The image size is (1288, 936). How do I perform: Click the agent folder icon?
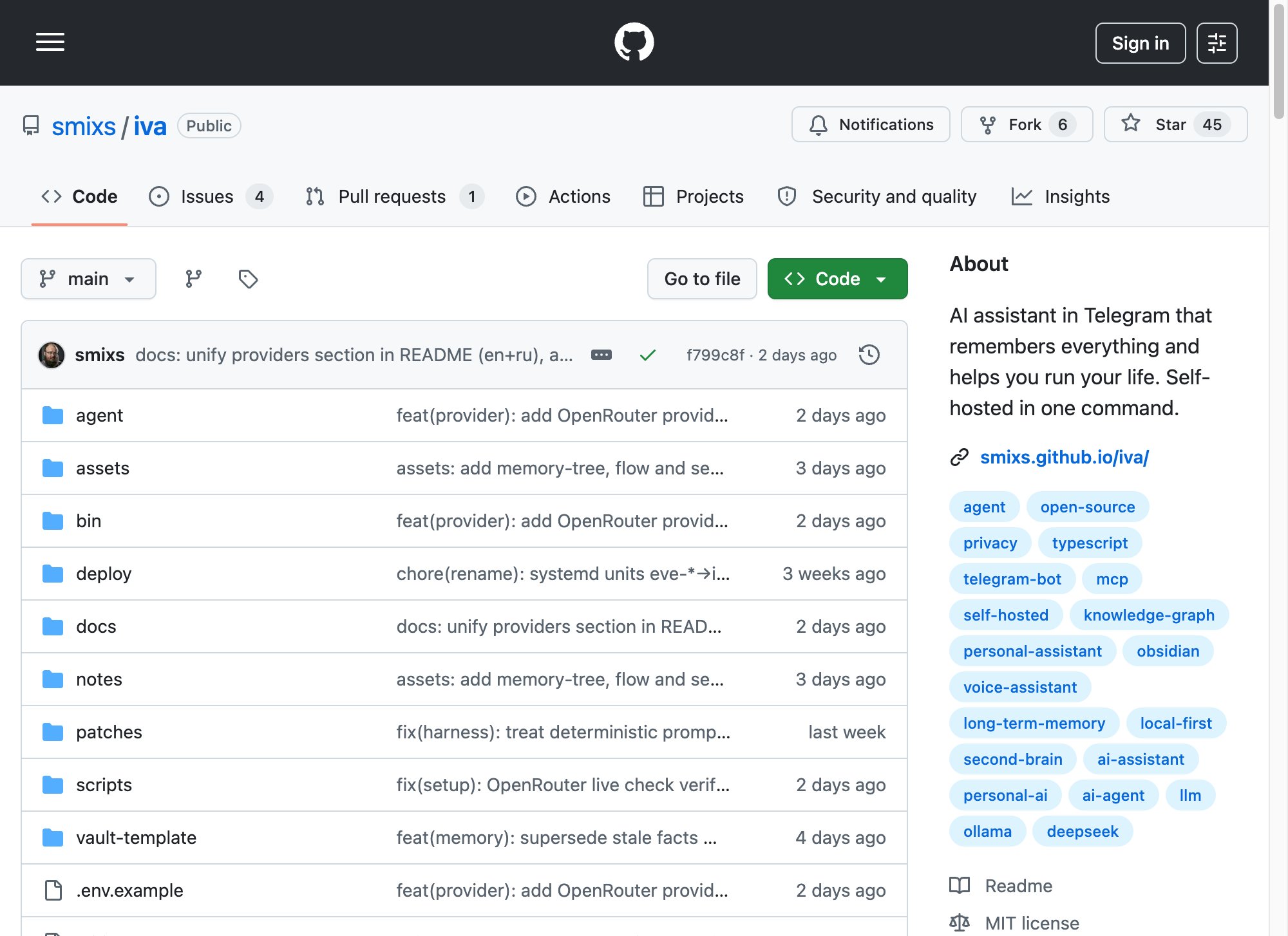53,415
